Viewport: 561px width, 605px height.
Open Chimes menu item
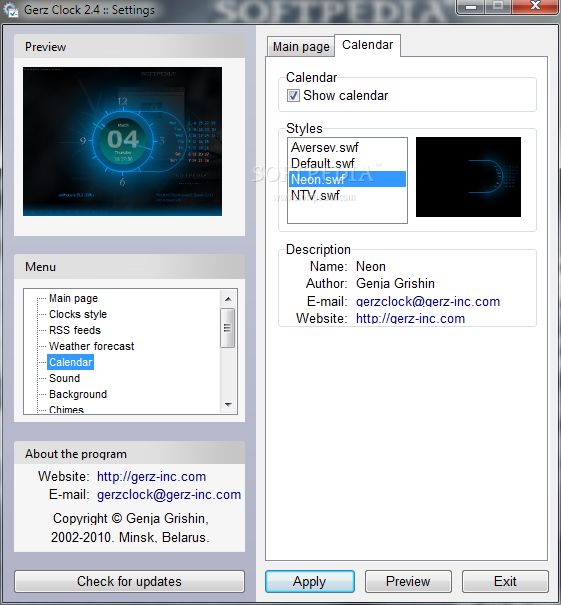[66, 409]
